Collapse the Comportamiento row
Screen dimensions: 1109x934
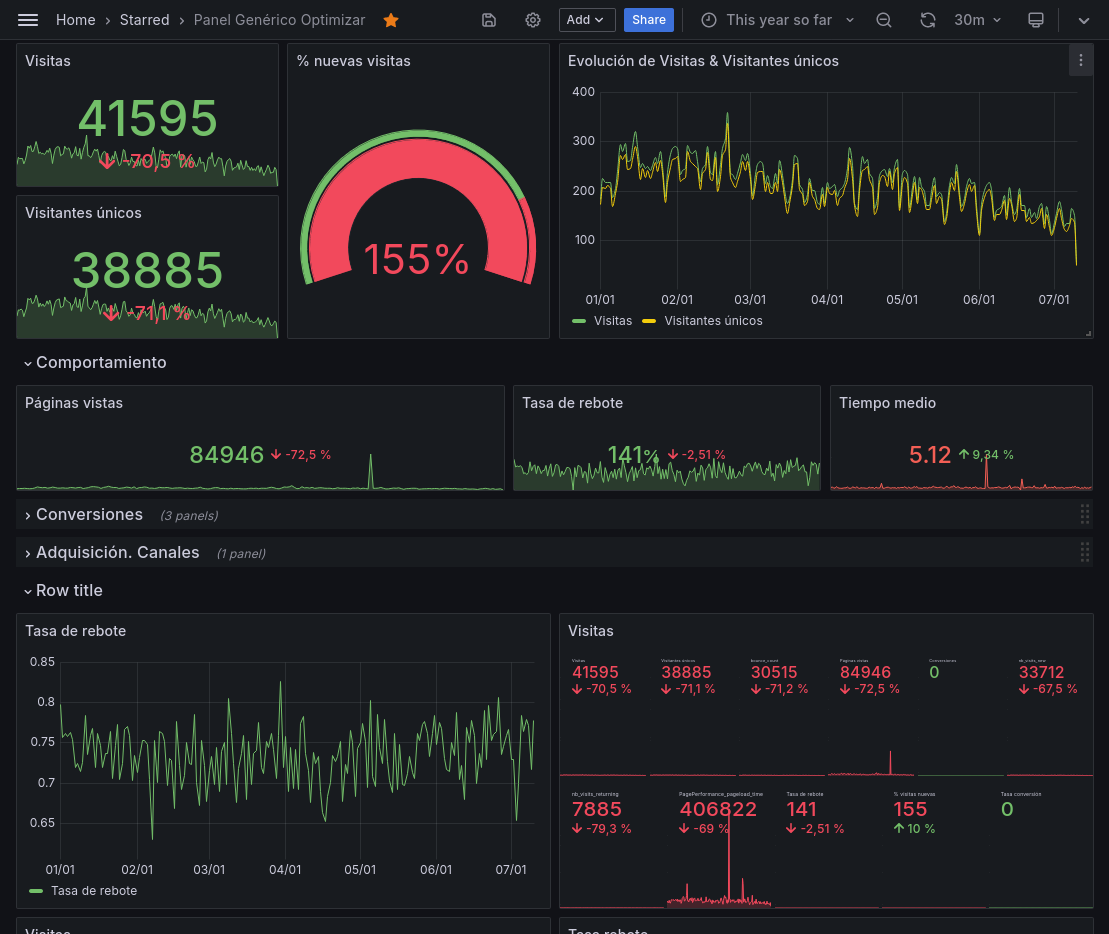point(100,363)
